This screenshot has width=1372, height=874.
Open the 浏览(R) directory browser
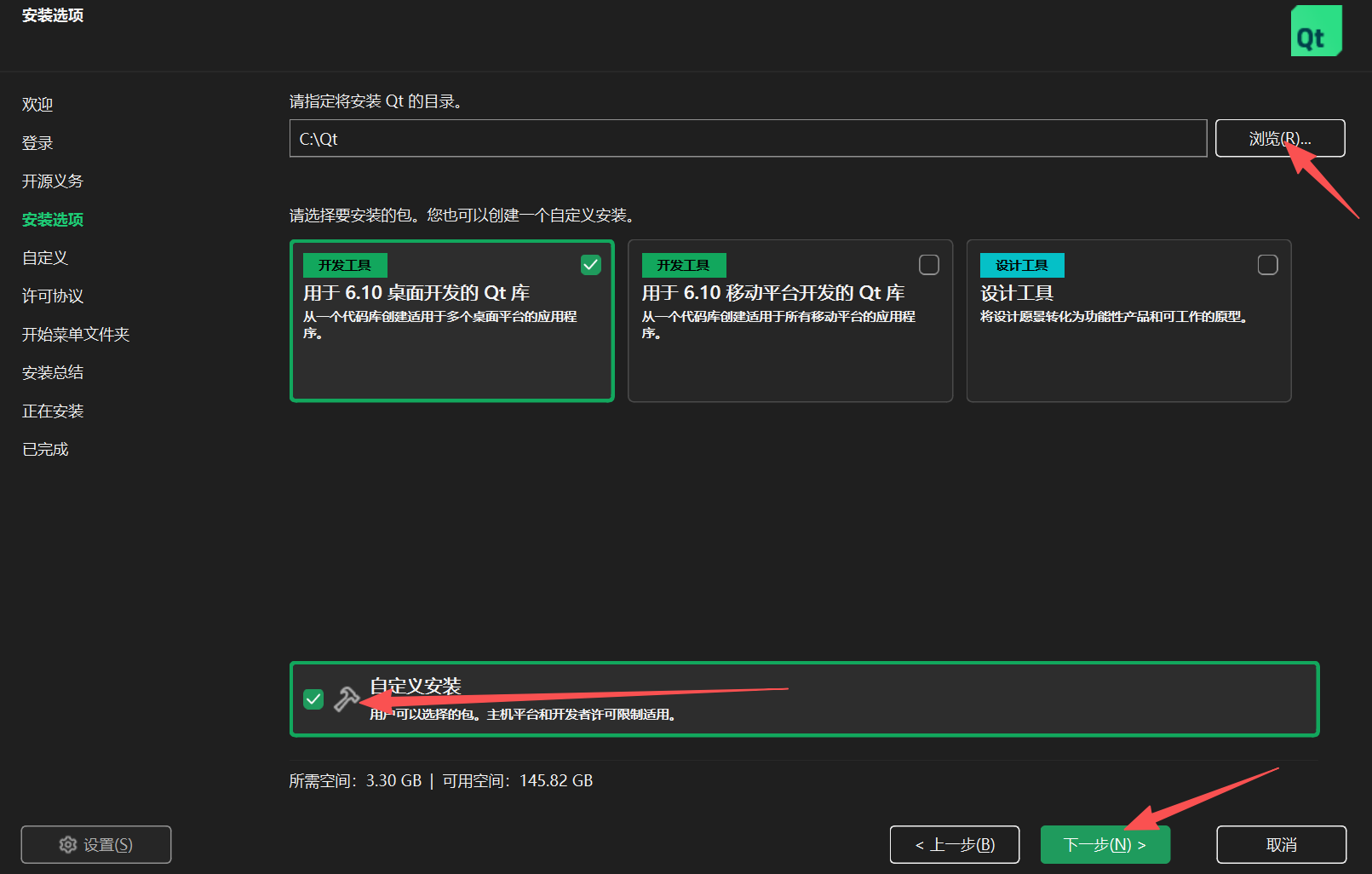(x=1280, y=138)
